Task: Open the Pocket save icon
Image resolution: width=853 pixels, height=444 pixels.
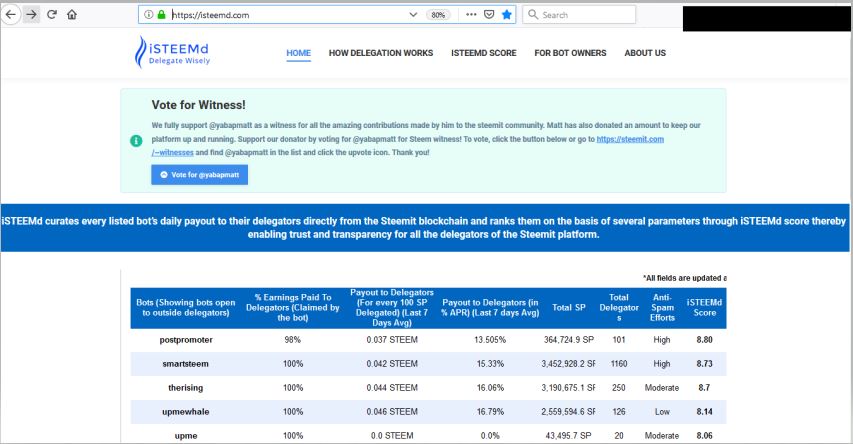Action: click(488, 15)
